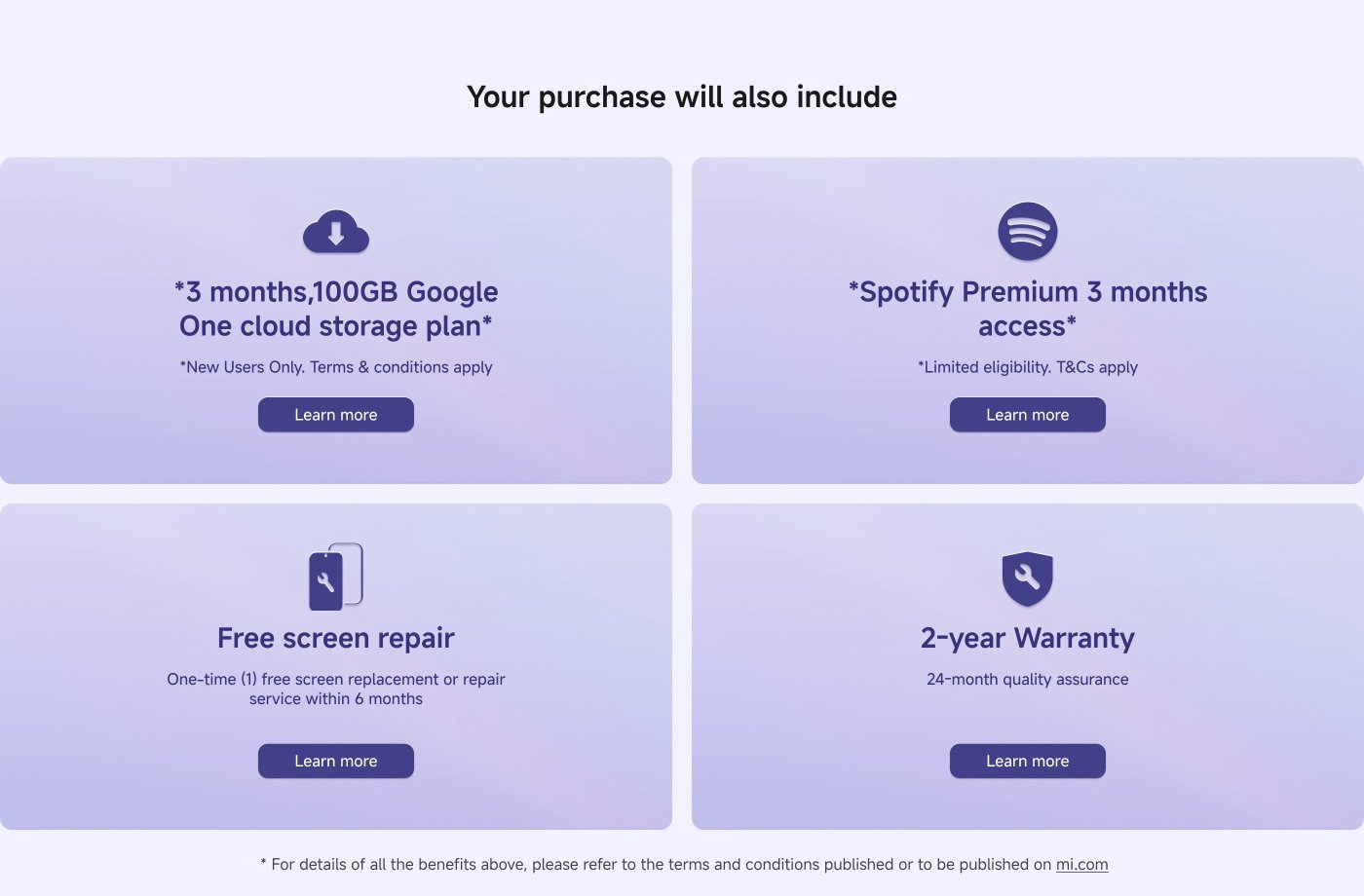This screenshot has height=896, width=1364.
Task: Click the 'Your purchase will also include' title
Action: pyautogui.click(x=682, y=96)
